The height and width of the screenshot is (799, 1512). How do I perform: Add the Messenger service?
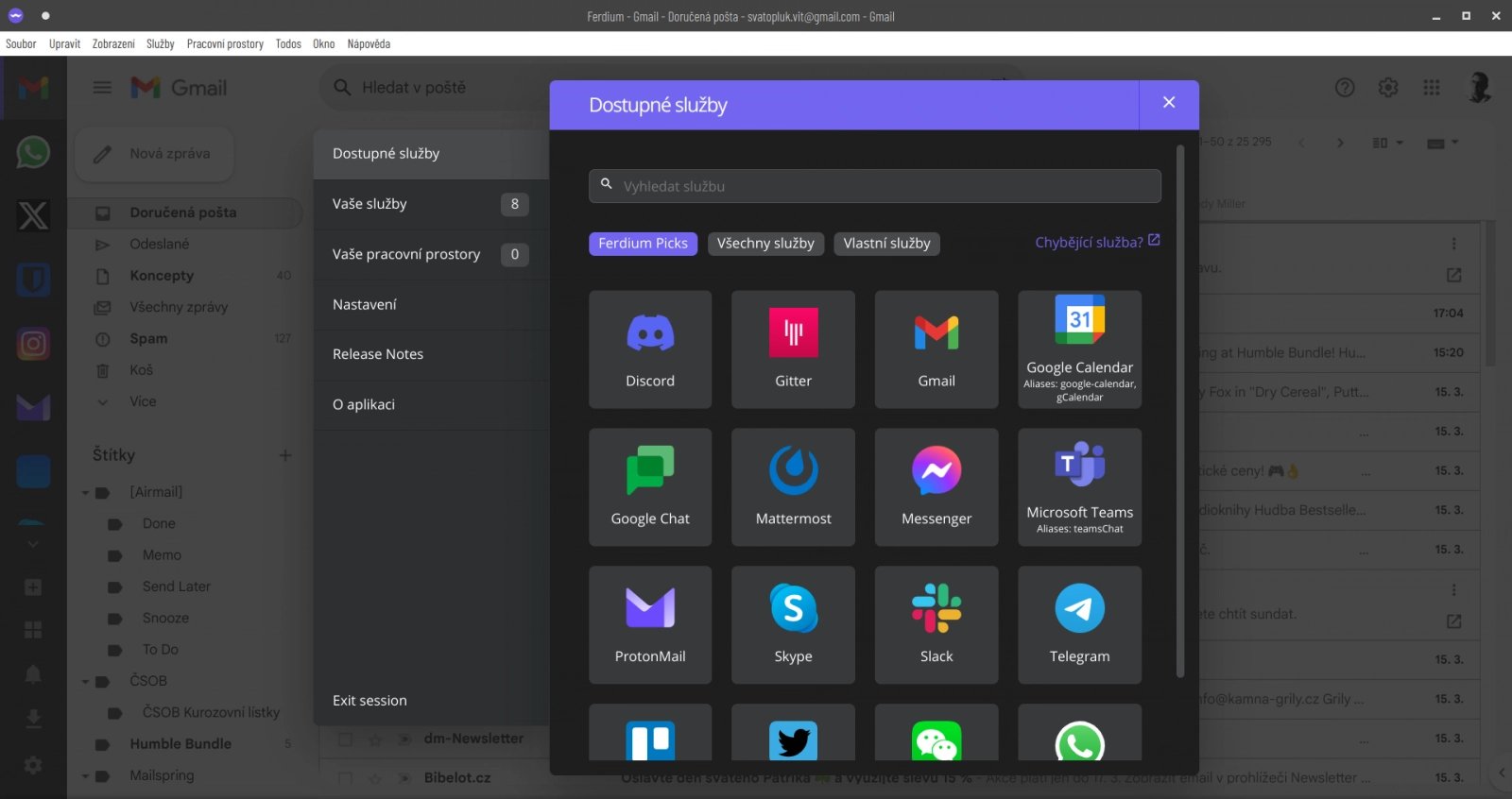(x=936, y=487)
